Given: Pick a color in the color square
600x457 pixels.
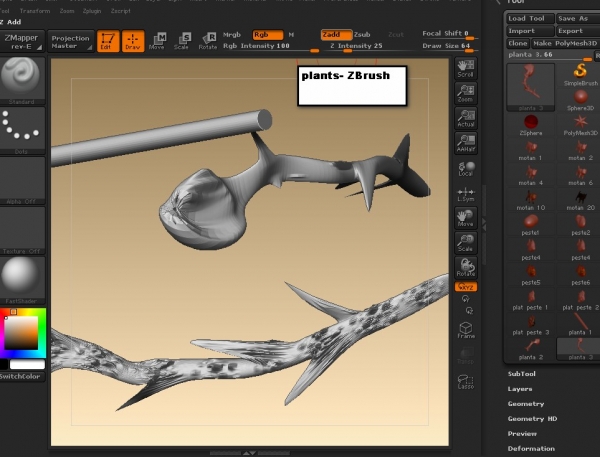Looking at the screenshot, I should [x=21, y=333].
